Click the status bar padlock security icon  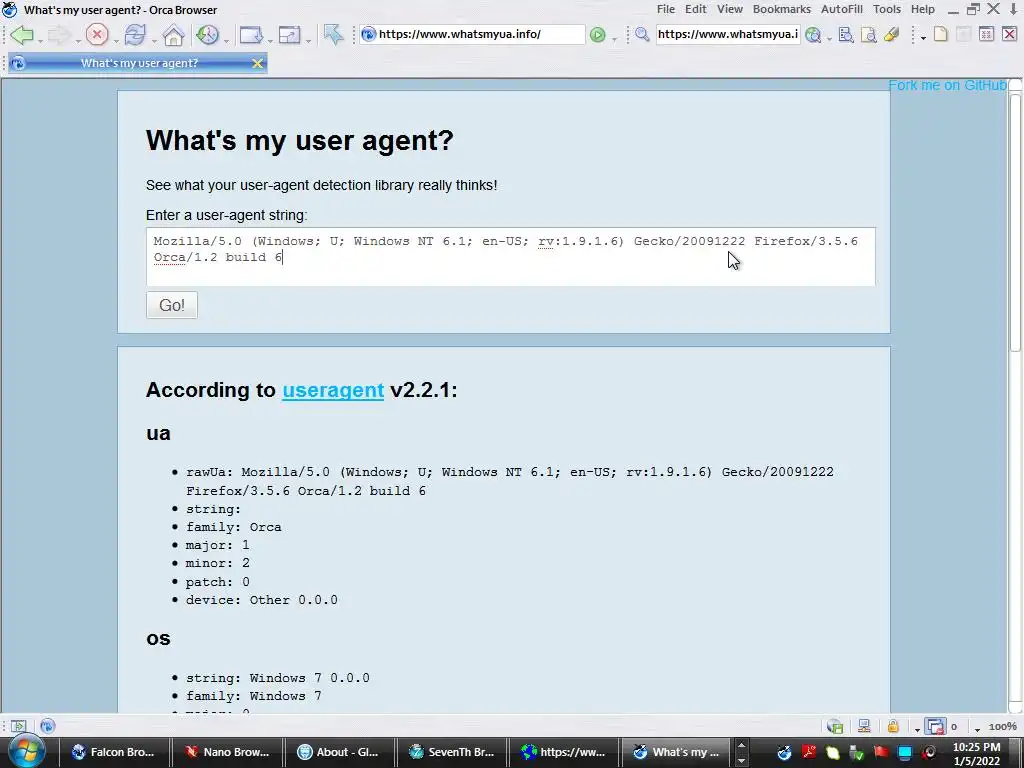893,726
